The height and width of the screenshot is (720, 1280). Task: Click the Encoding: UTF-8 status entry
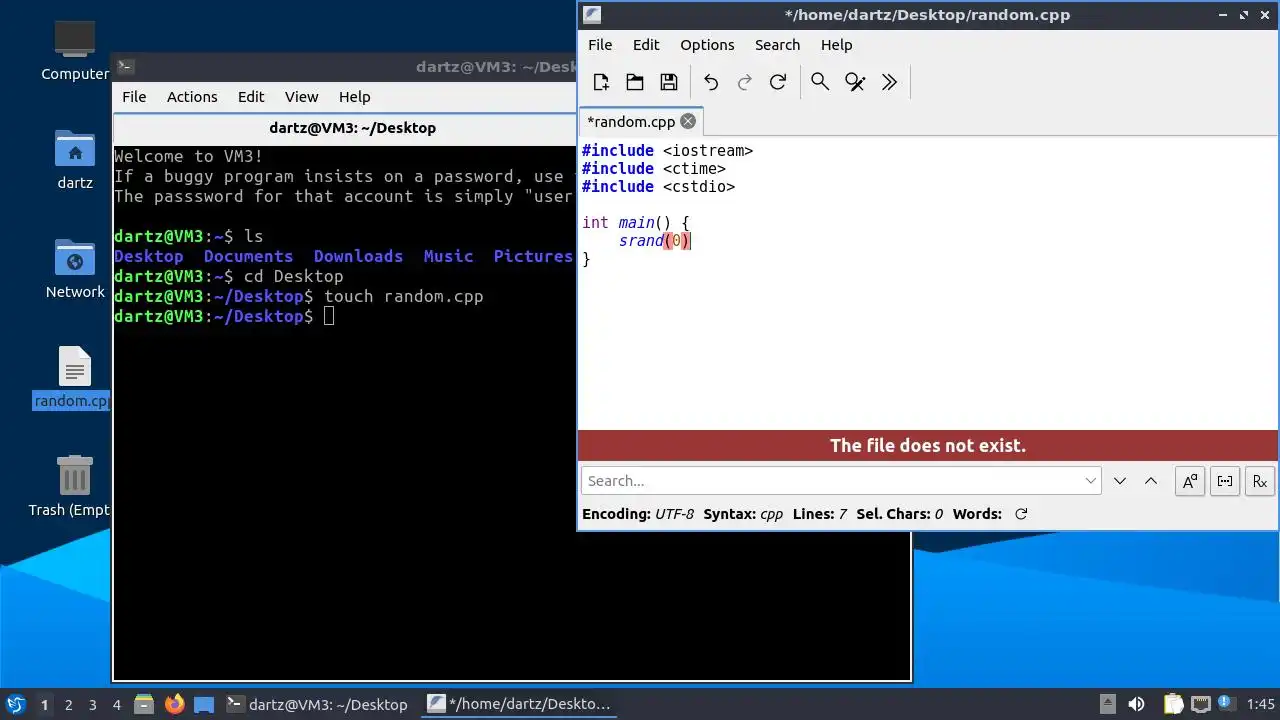pyautogui.click(x=637, y=514)
